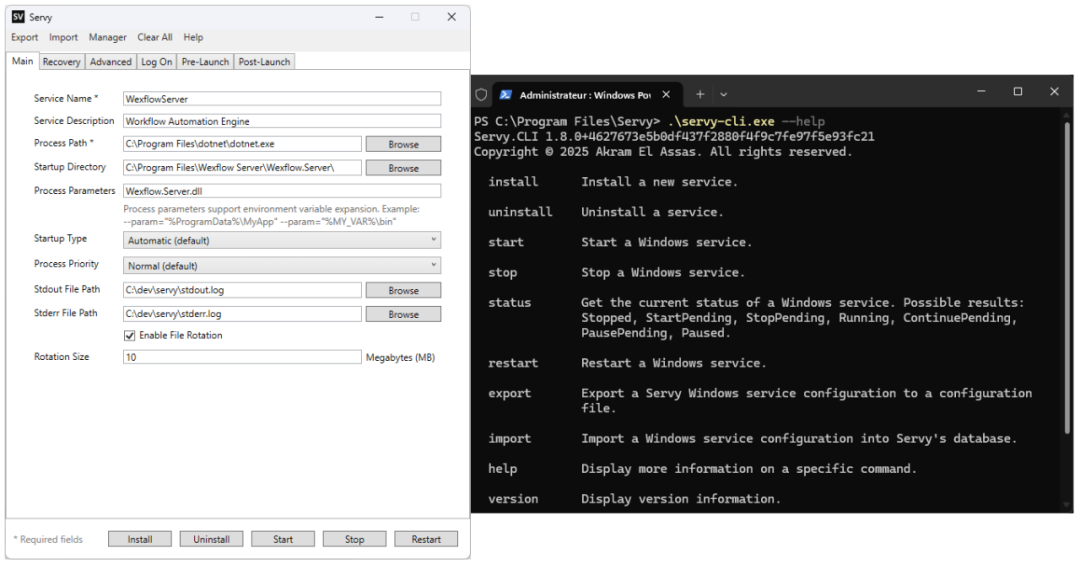Viewport: 1080px width, 564px height.
Task: Click the Stop service button
Action: 355,539
